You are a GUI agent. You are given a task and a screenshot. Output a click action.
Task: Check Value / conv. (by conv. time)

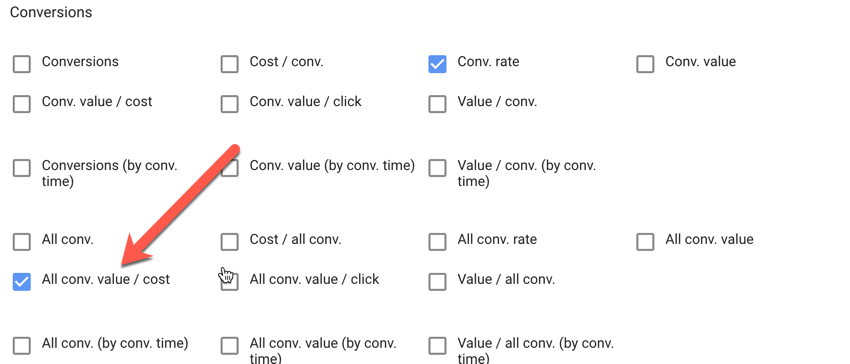[x=437, y=168]
